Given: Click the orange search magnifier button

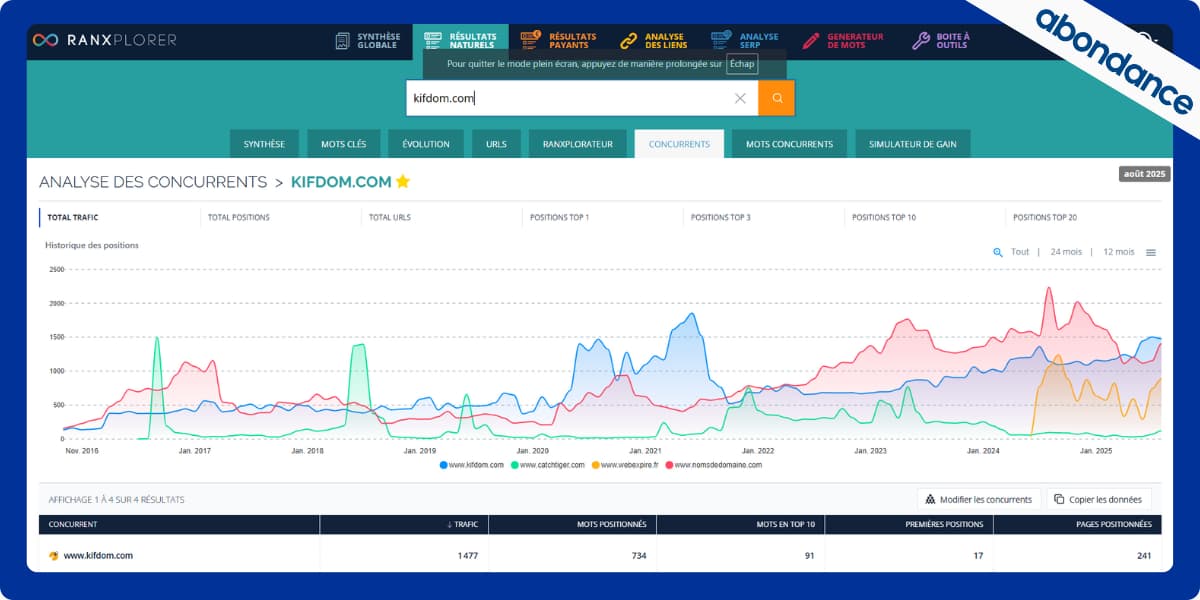Looking at the screenshot, I should coord(776,98).
